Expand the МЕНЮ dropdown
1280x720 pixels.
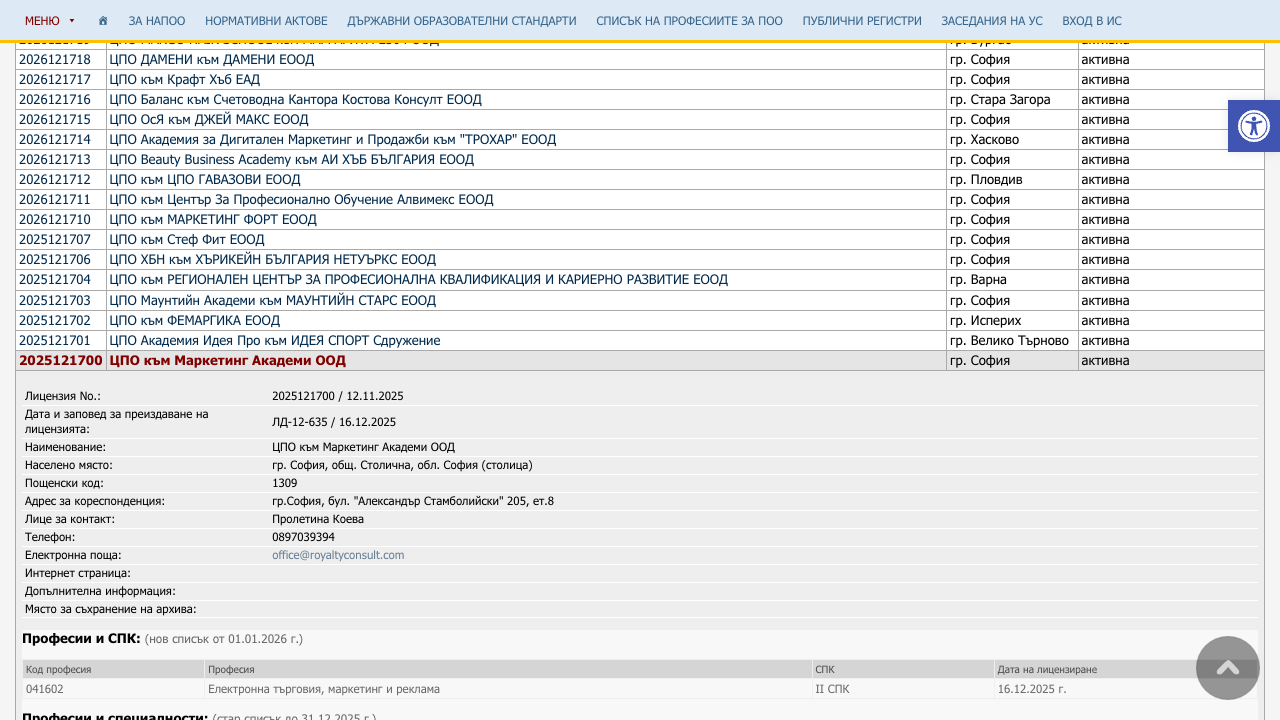50,21
